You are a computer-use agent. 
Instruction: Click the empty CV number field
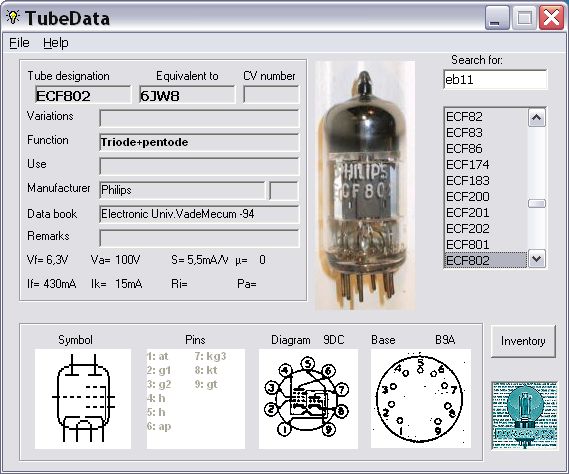(x=271, y=95)
